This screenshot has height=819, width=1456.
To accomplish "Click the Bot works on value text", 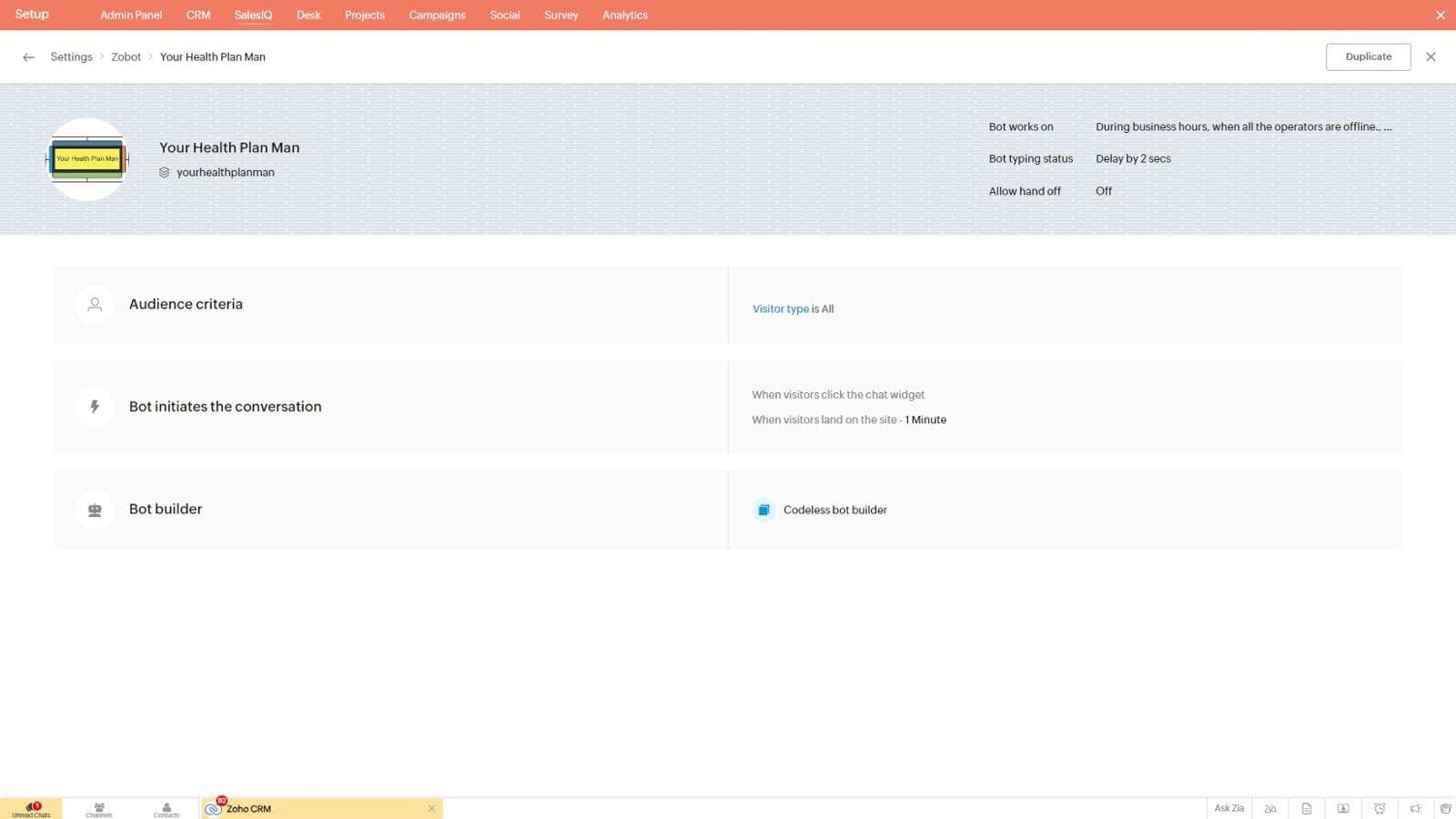I will [1243, 126].
